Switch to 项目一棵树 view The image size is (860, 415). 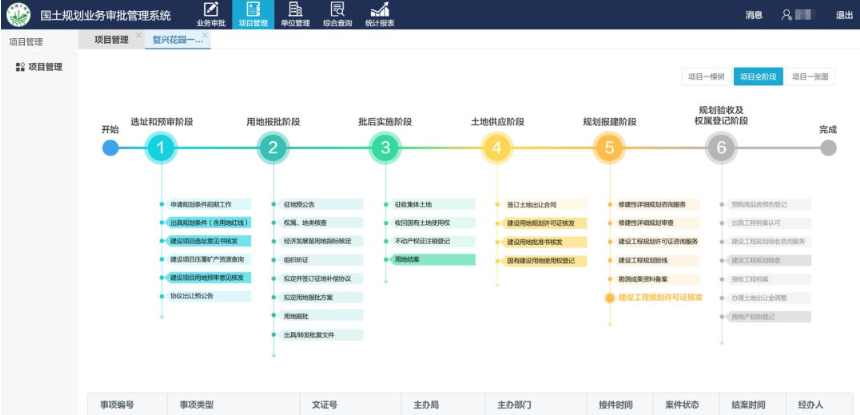(x=705, y=76)
